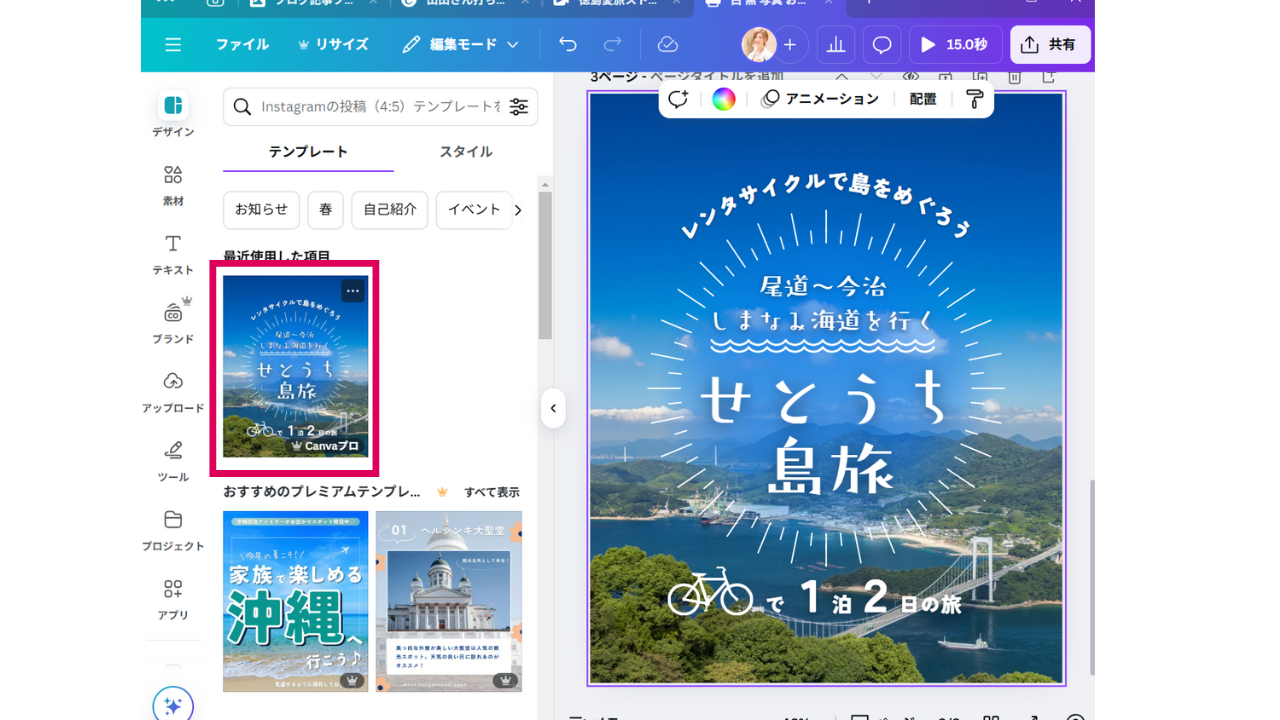1280x720 pixels.
Task: Click the cloud save status icon
Action: point(667,45)
